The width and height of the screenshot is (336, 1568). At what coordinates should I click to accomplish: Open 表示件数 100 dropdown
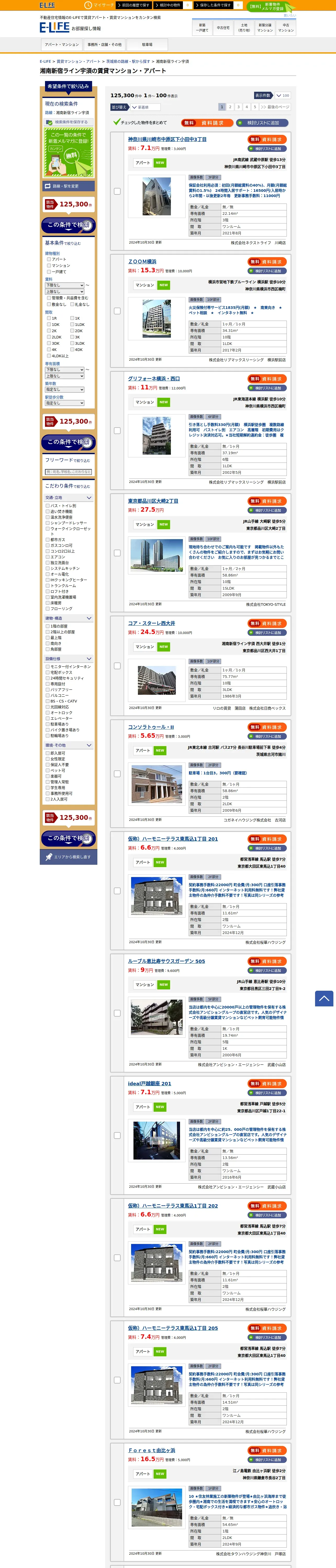pyautogui.click(x=282, y=96)
